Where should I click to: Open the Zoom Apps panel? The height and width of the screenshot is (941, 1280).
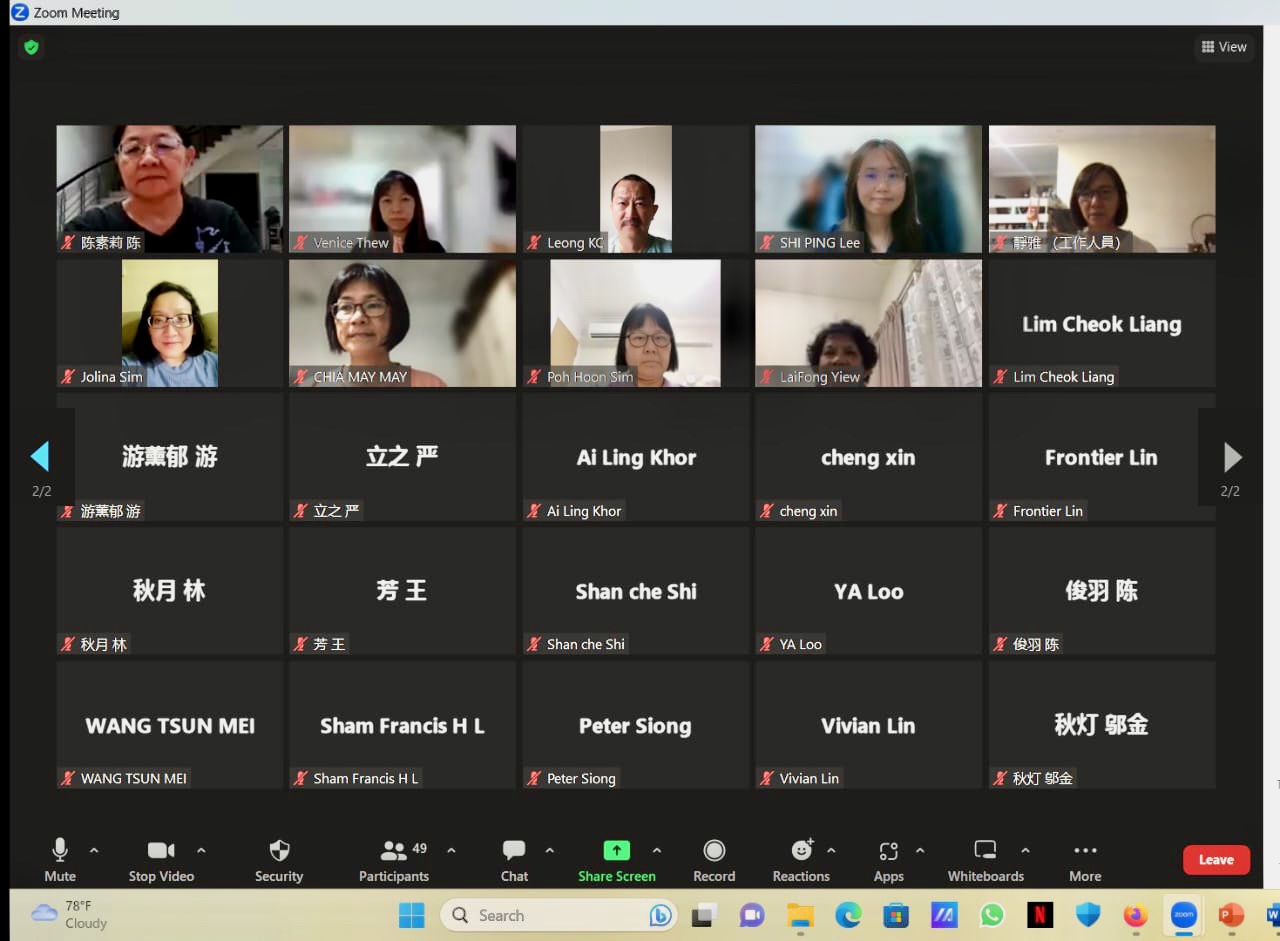tap(888, 859)
